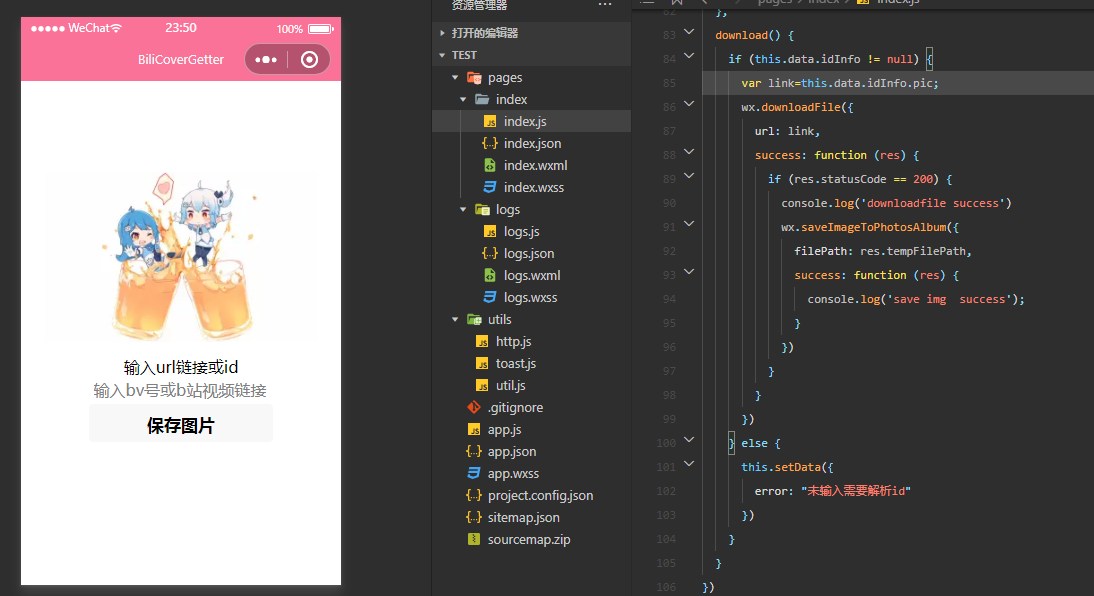1094x596 pixels.
Task: Click the 输入bv号或b站视频链接 input field
Action: click(180, 390)
